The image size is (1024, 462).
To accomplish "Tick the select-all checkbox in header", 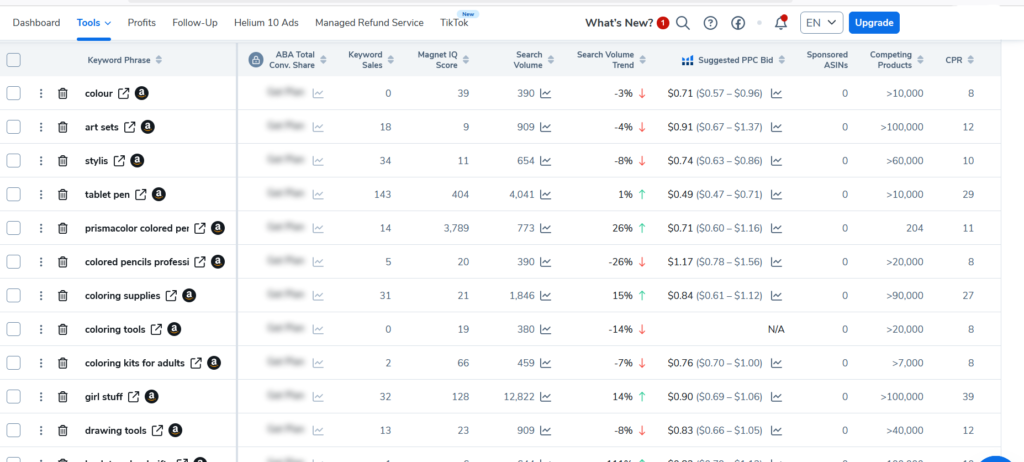I will pyautogui.click(x=14, y=60).
